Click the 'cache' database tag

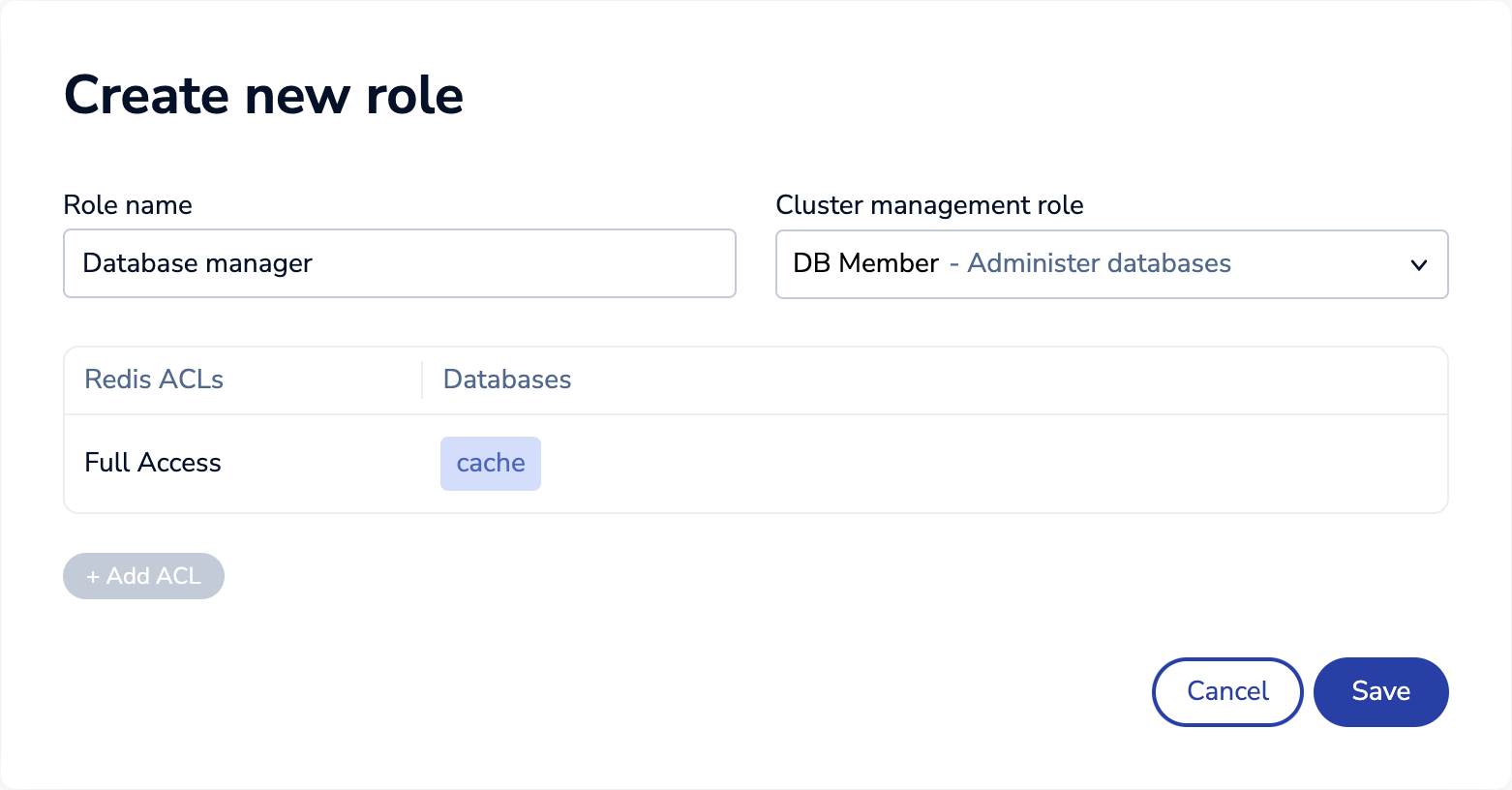pos(490,464)
